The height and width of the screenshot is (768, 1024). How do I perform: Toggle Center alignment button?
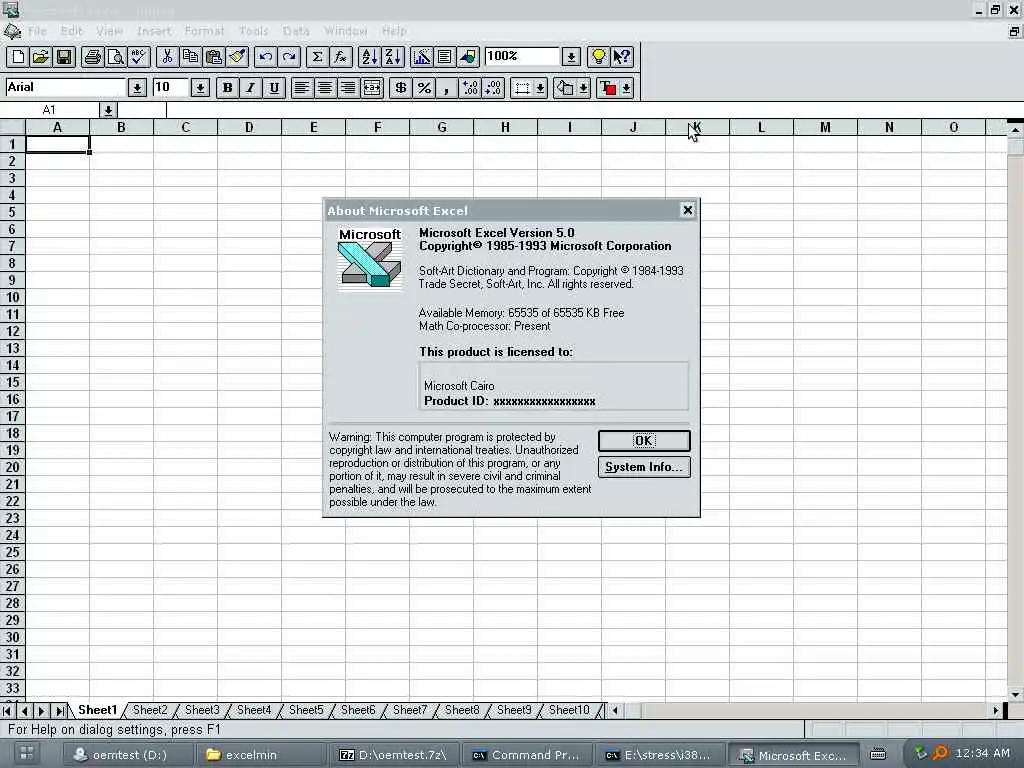coord(325,88)
